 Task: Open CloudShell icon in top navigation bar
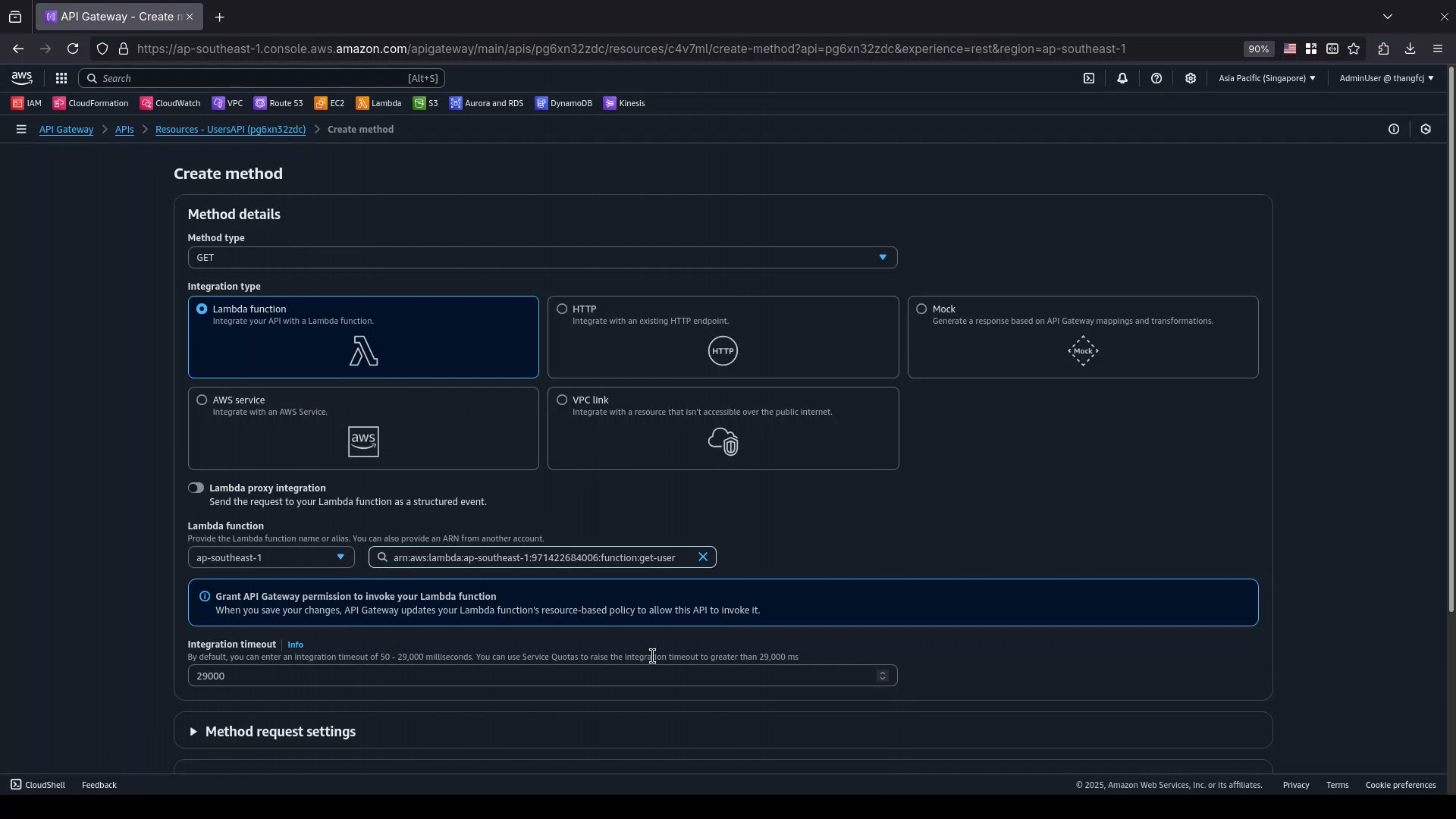(x=1089, y=78)
